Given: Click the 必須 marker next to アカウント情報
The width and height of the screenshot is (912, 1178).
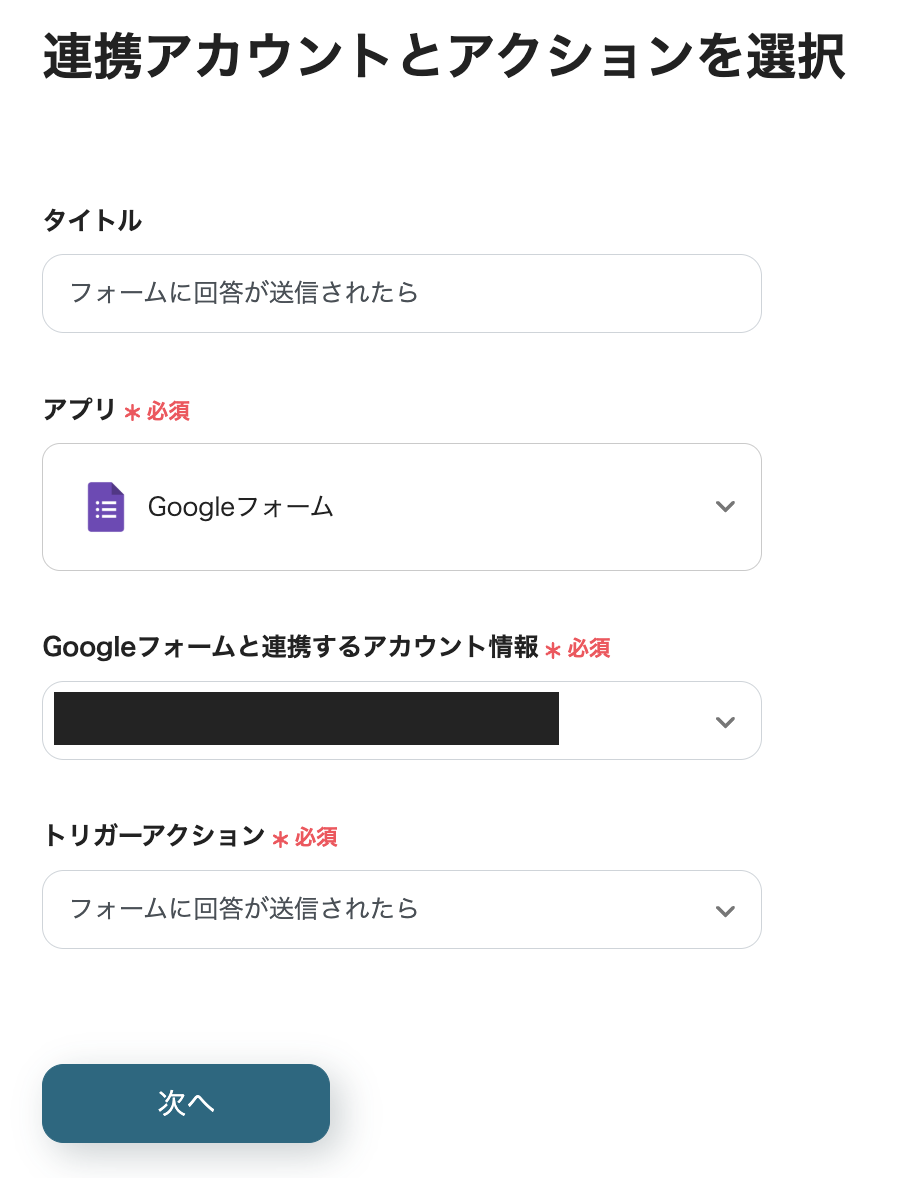Looking at the screenshot, I should [589, 649].
